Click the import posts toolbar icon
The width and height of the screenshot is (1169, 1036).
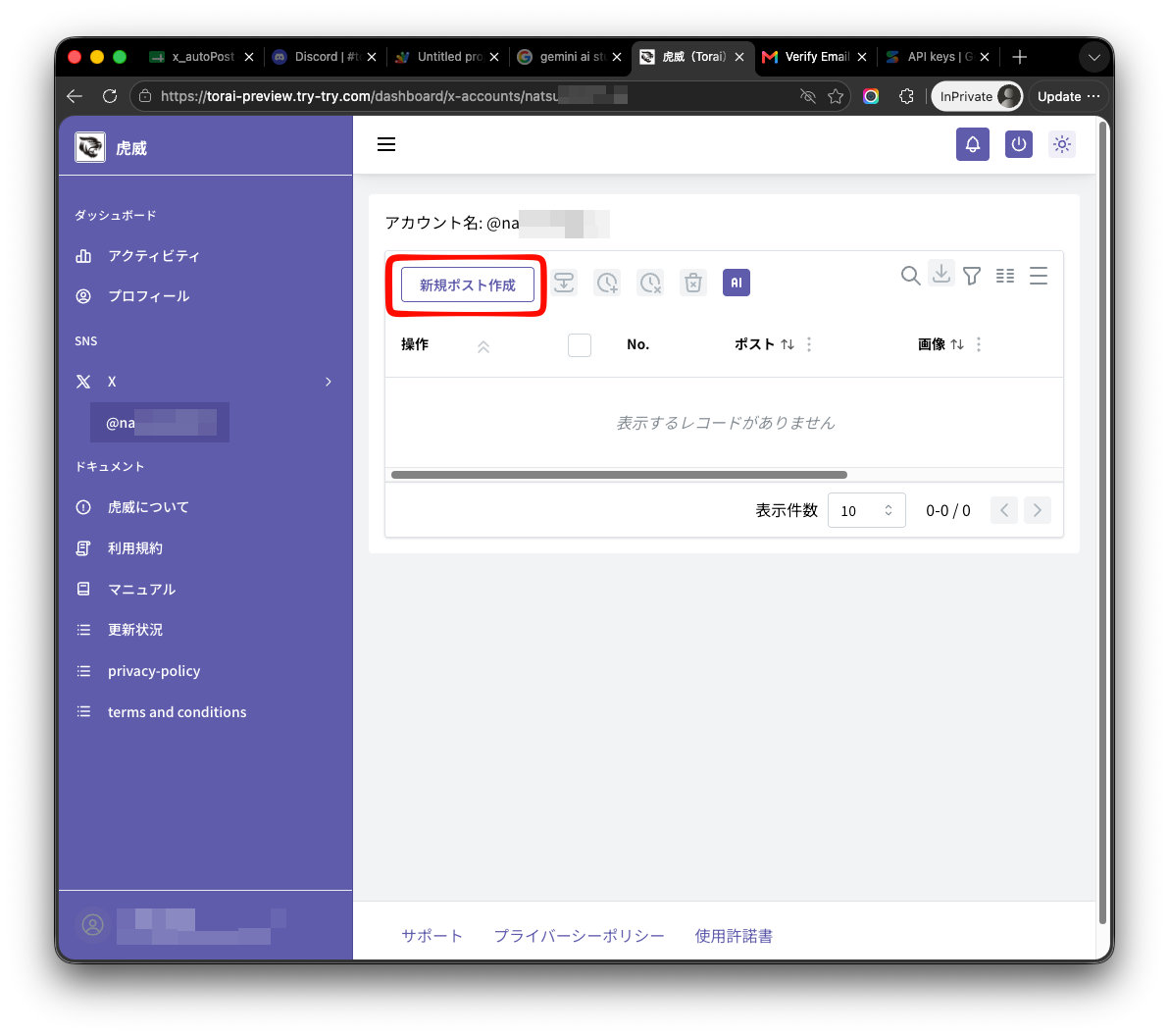click(x=564, y=283)
